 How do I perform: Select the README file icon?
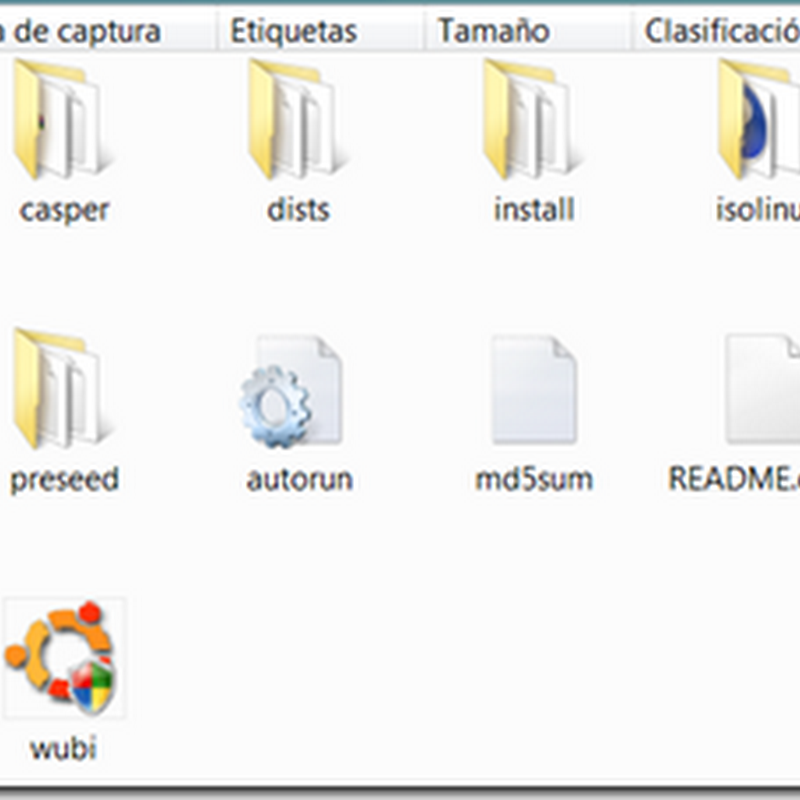pyautogui.click(x=763, y=390)
